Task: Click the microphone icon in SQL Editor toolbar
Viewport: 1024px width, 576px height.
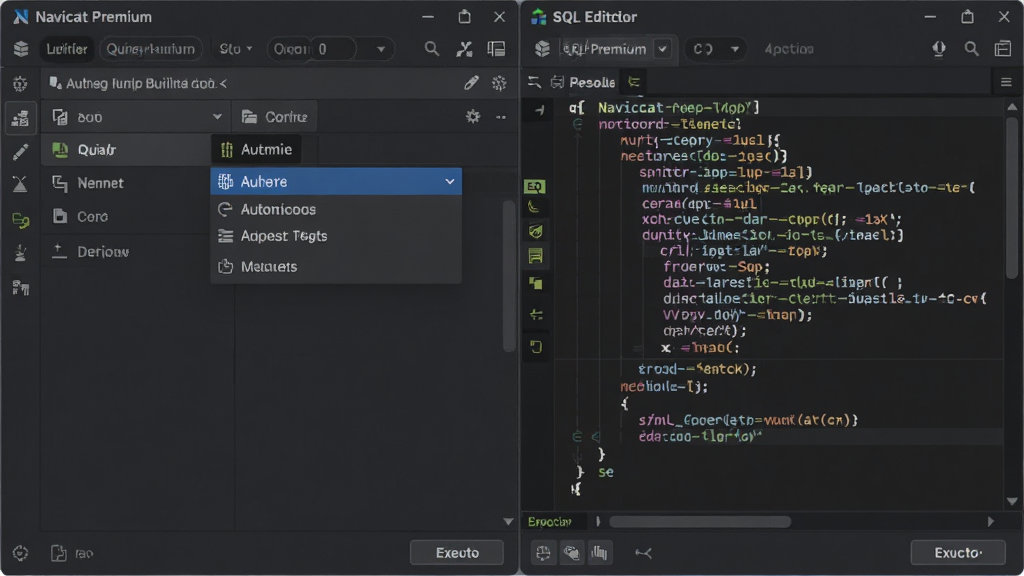Action: tap(939, 49)
